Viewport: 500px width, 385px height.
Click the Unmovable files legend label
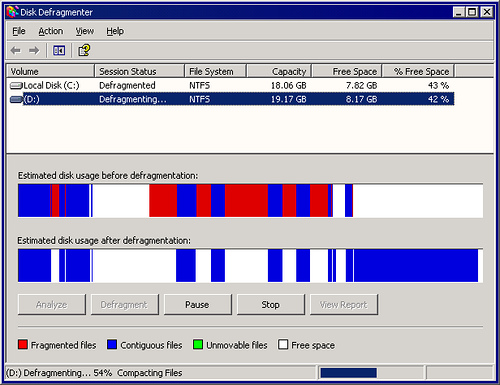click(x=237, y=345)
